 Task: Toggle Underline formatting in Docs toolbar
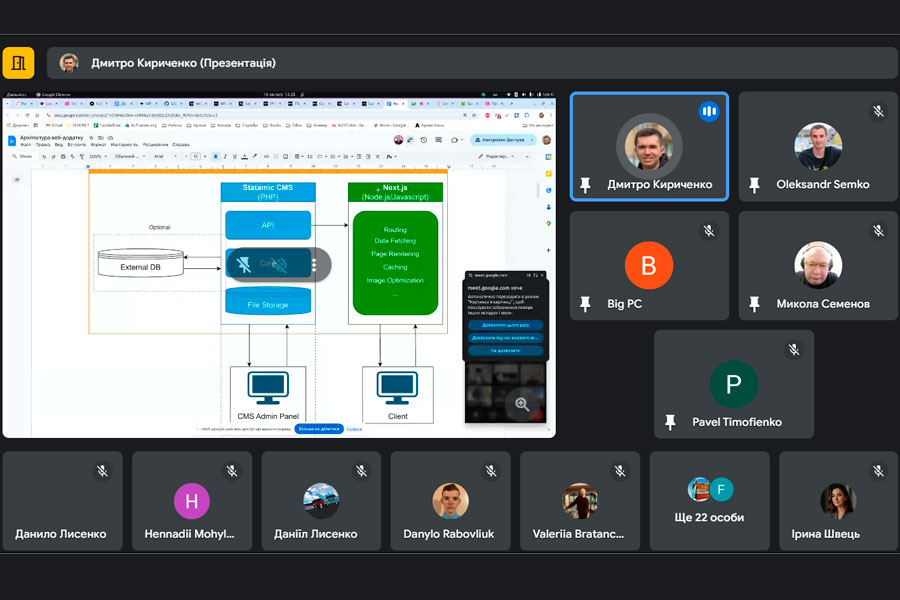pyautogui.click(x=234, y=156)
